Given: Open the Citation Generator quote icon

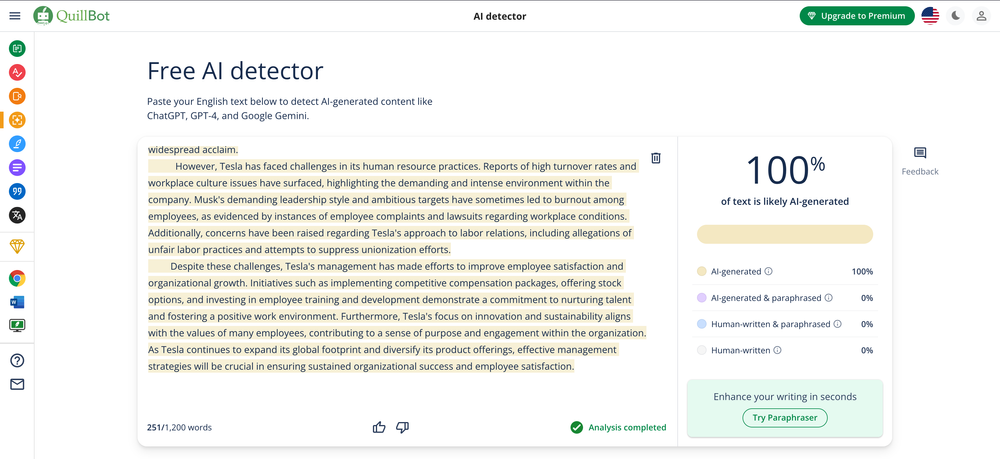Looking at the screenshot, I should [17, 191].
